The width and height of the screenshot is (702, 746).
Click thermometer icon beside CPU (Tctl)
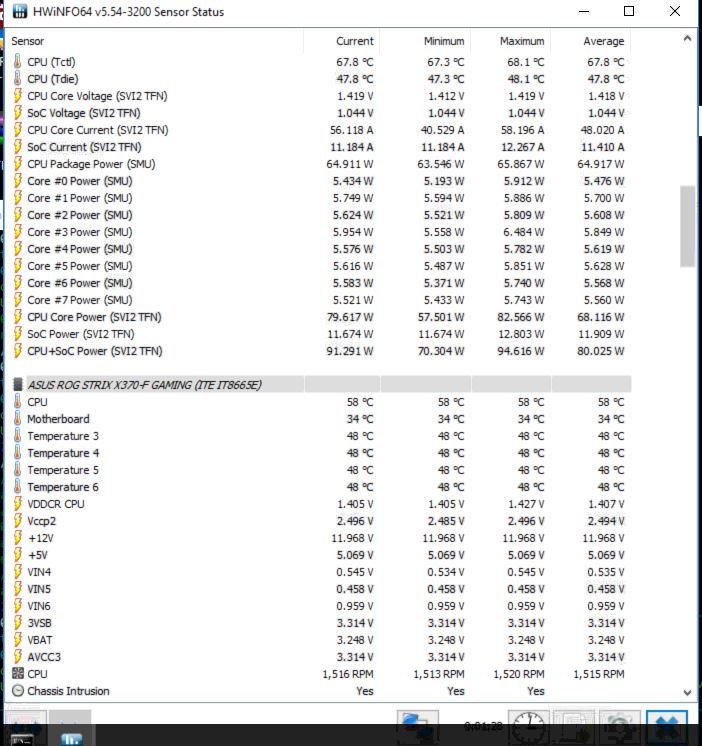tap(18, 62)
